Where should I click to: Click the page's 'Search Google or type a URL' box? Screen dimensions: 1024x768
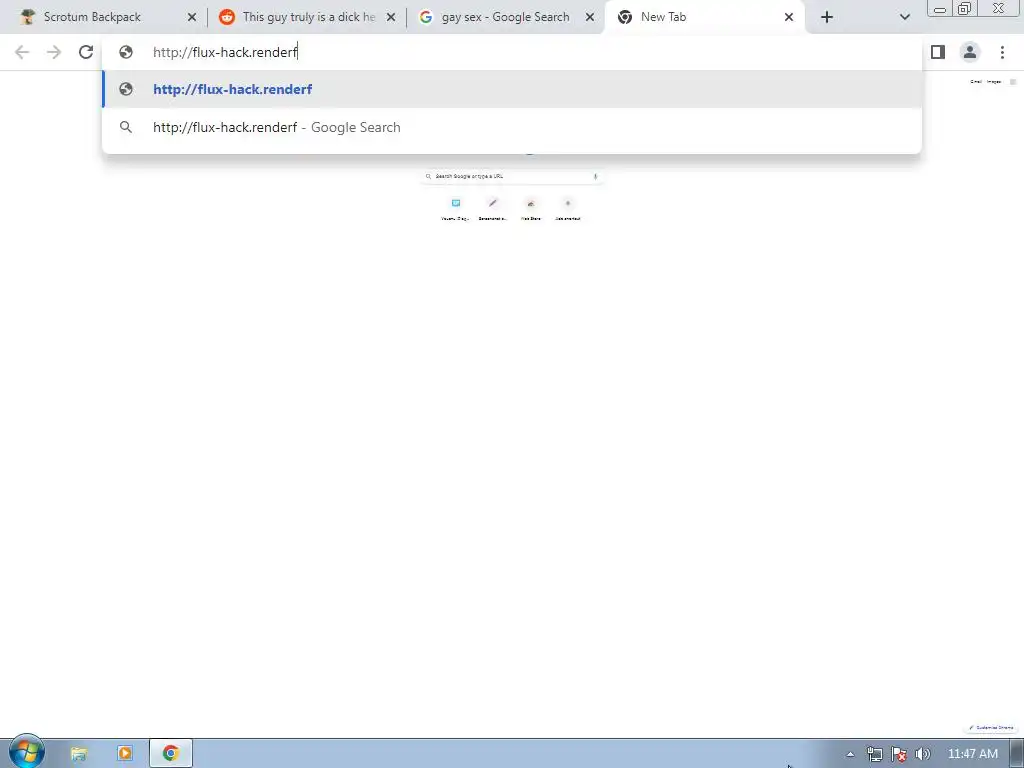coord(512,176)
